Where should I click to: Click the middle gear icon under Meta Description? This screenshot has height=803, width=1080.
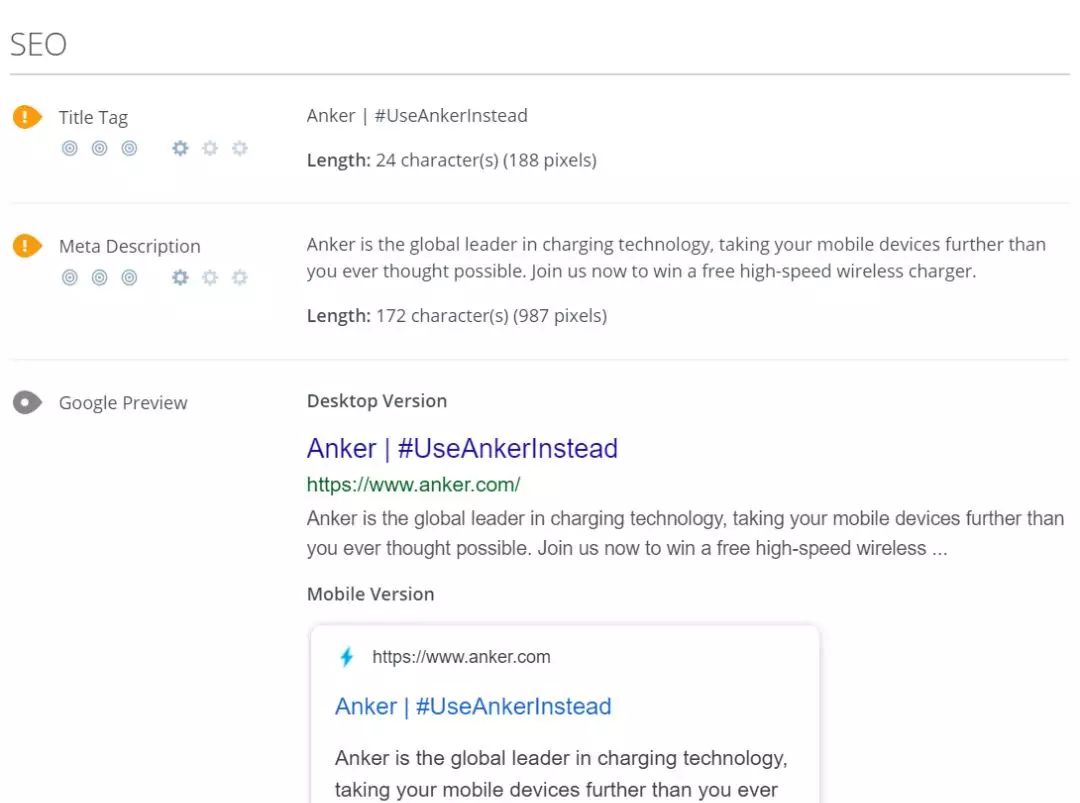[x=210, y=277]
